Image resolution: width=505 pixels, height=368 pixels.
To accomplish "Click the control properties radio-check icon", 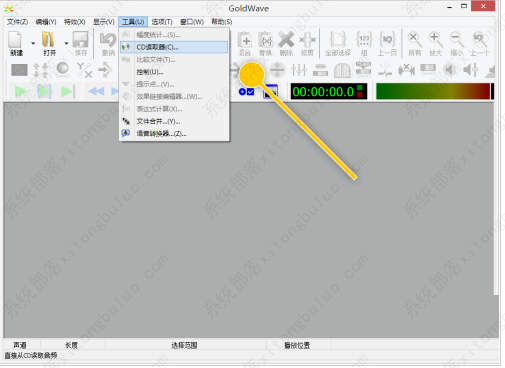I will click(x=247, y=92).
